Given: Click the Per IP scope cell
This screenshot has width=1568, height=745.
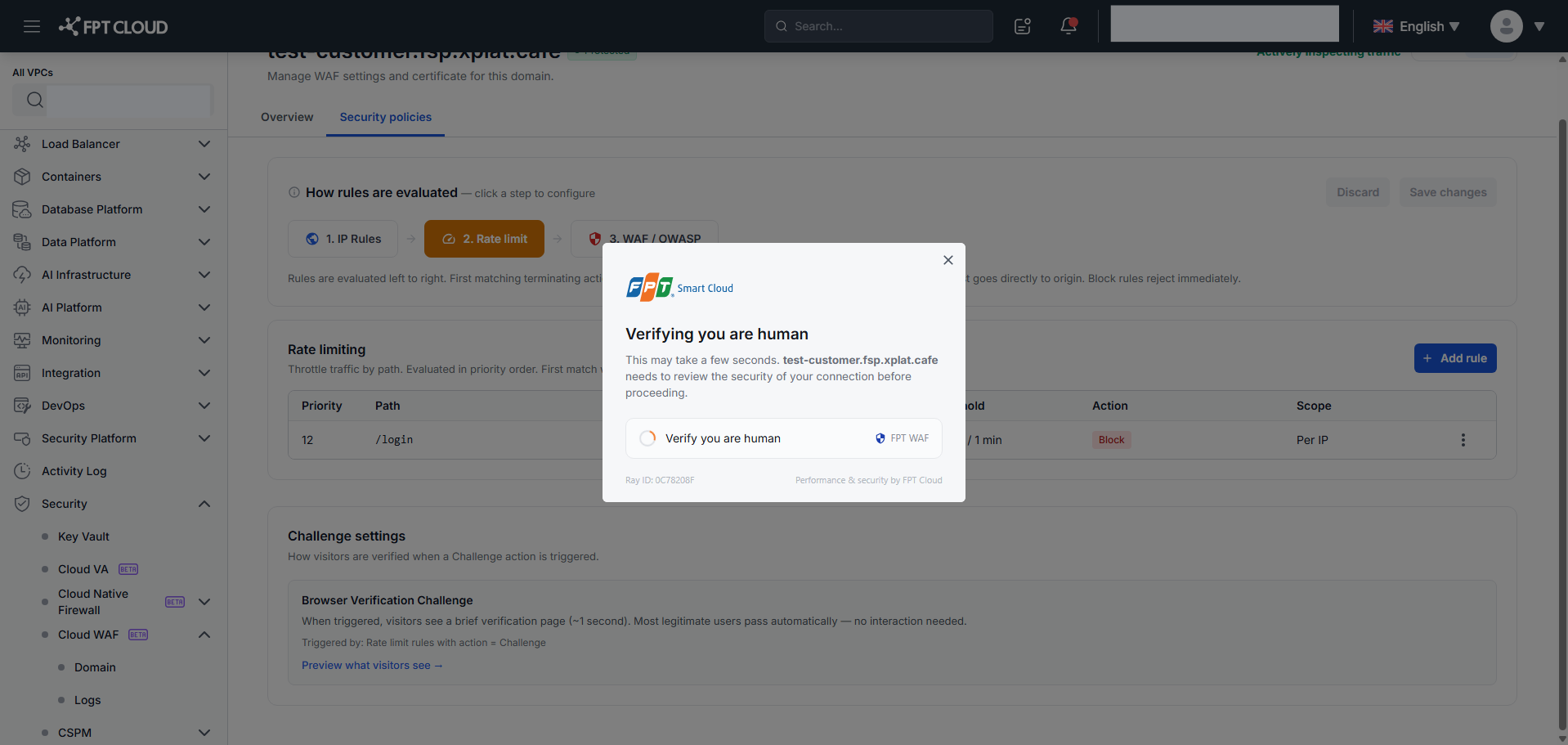Looking at the screenshot, I should pyautogui.click(x=1312, y=440).
